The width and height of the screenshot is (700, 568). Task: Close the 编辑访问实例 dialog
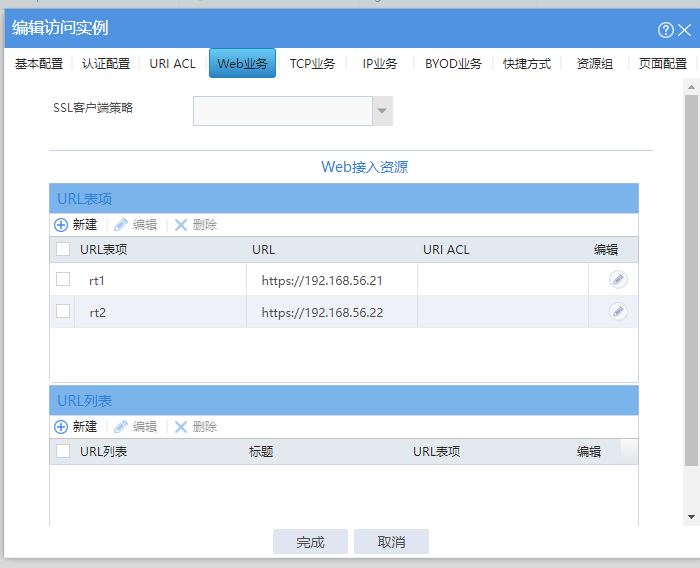point(684,30)
